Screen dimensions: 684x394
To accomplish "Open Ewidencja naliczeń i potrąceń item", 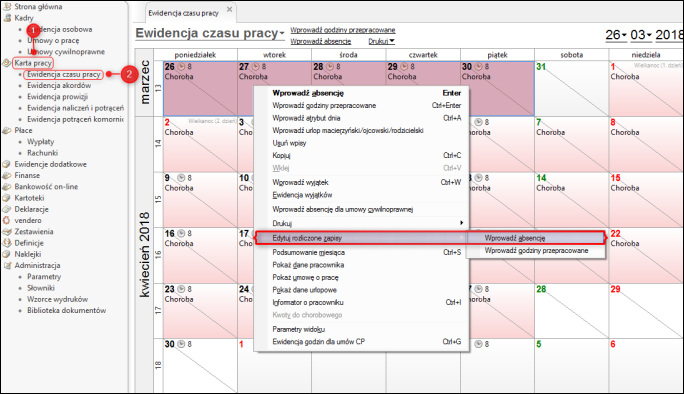I will (75, 108).
